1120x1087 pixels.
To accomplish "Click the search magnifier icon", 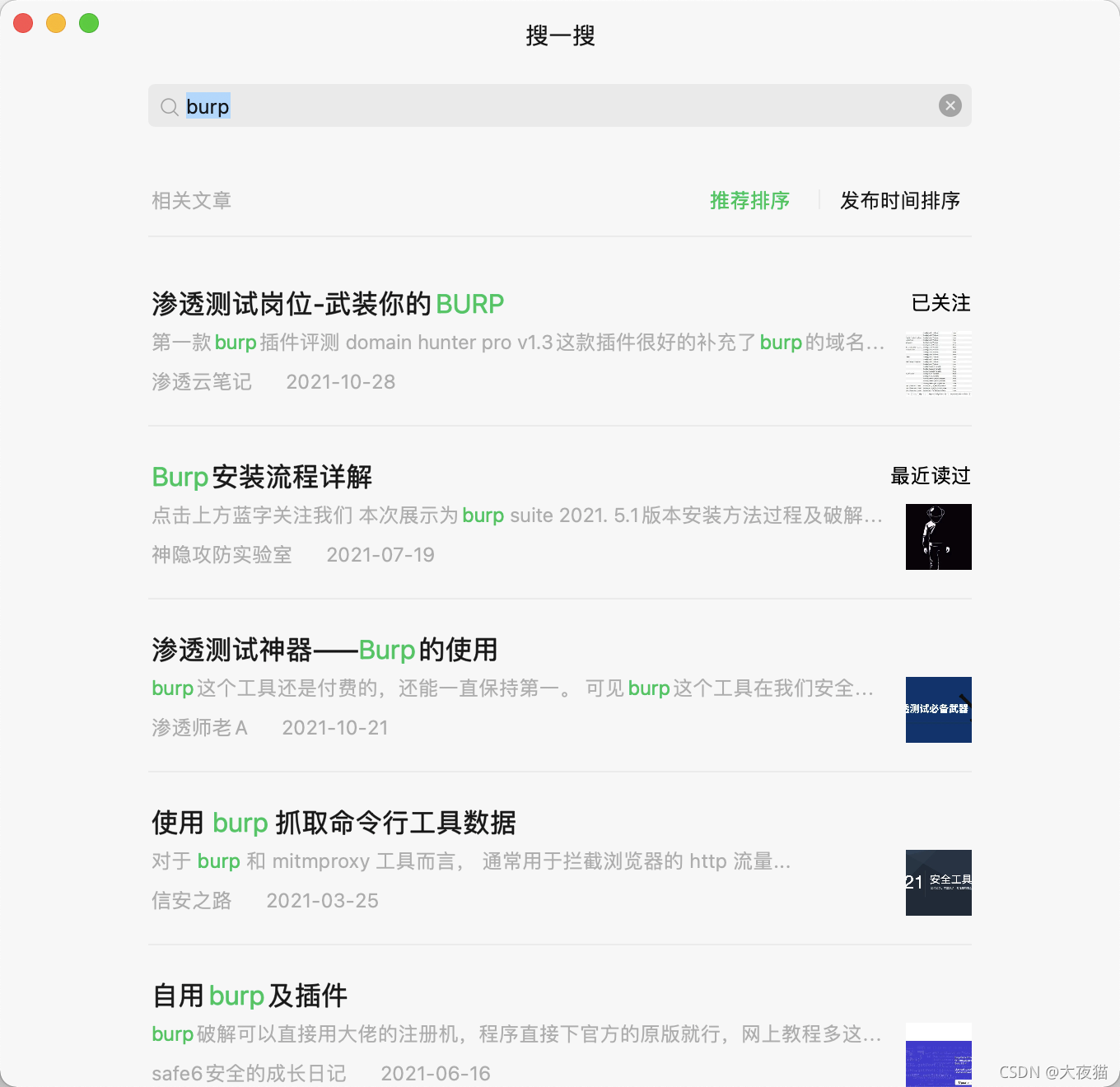I will [x=170, y=107].
